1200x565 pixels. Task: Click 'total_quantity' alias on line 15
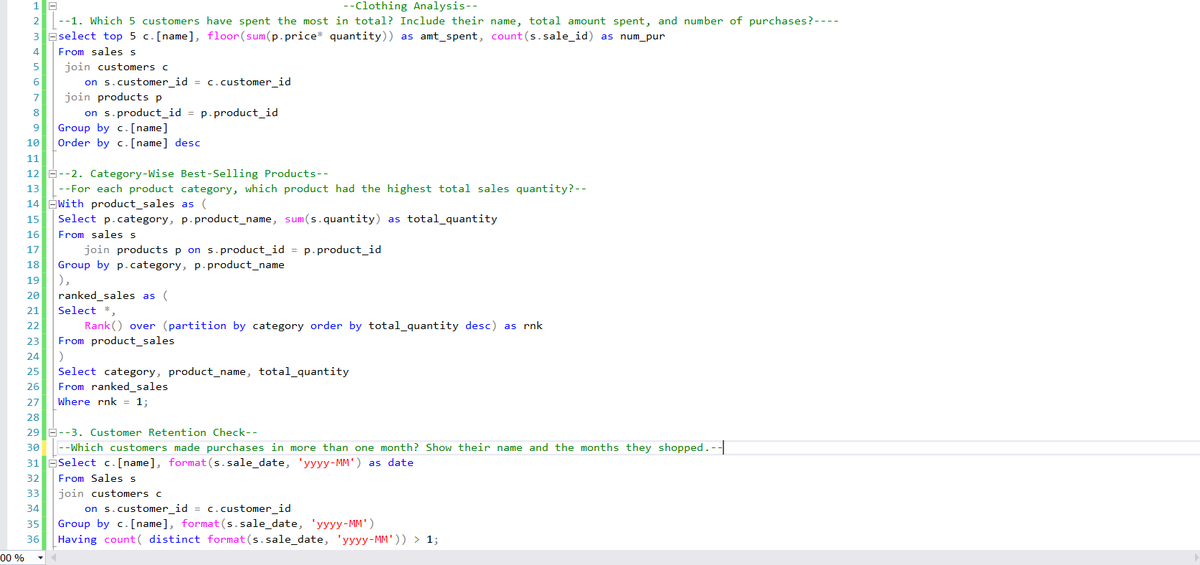452,219
